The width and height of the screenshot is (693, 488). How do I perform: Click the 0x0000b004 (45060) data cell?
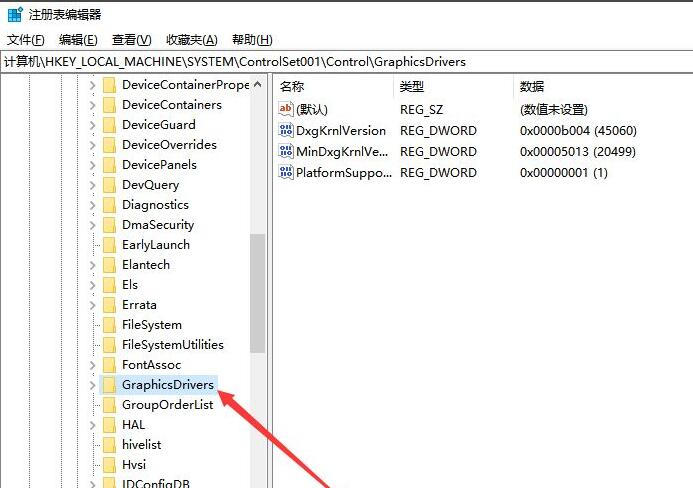tap(578, 131)
